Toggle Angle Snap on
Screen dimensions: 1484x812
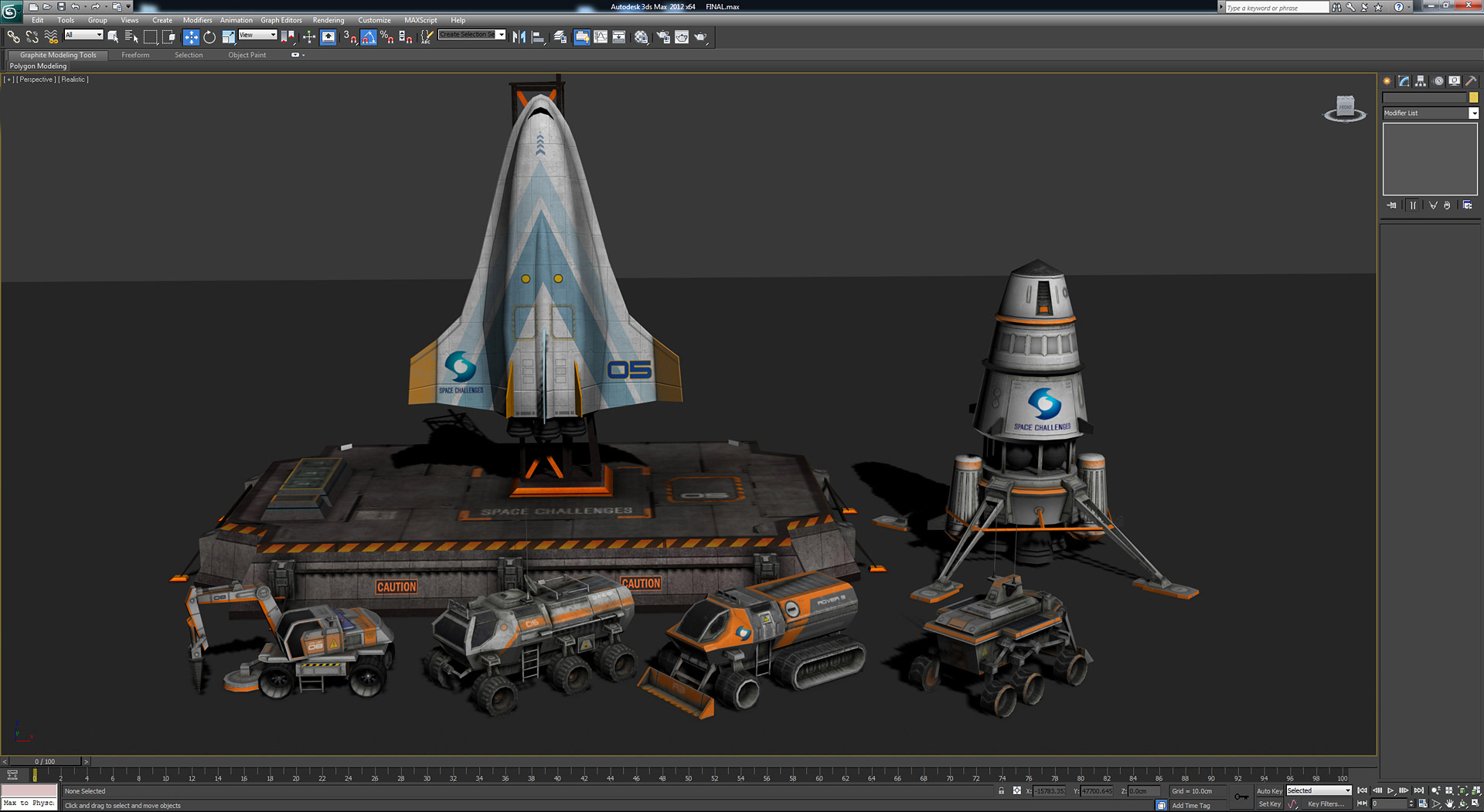[x=368, y=36]
